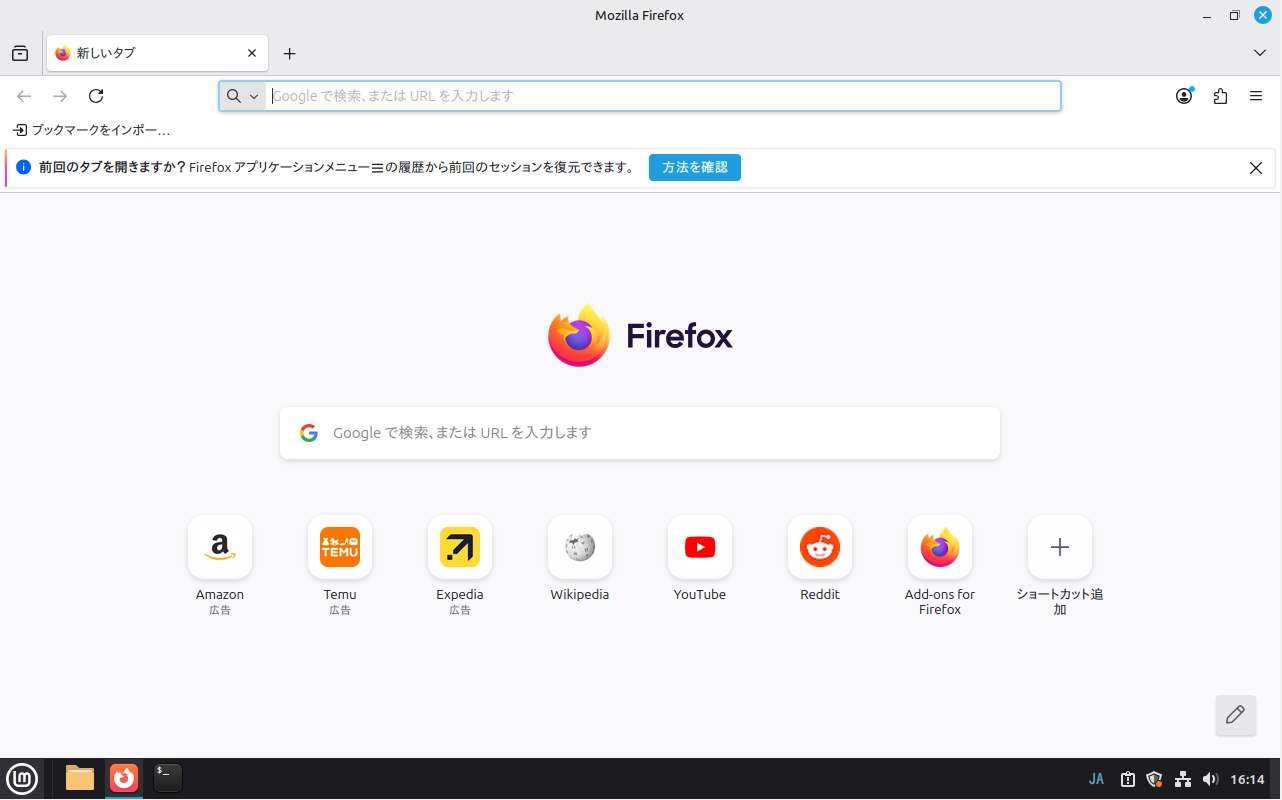
Task: Dismiss the session restore notification bar
Action: point(1256,168)
